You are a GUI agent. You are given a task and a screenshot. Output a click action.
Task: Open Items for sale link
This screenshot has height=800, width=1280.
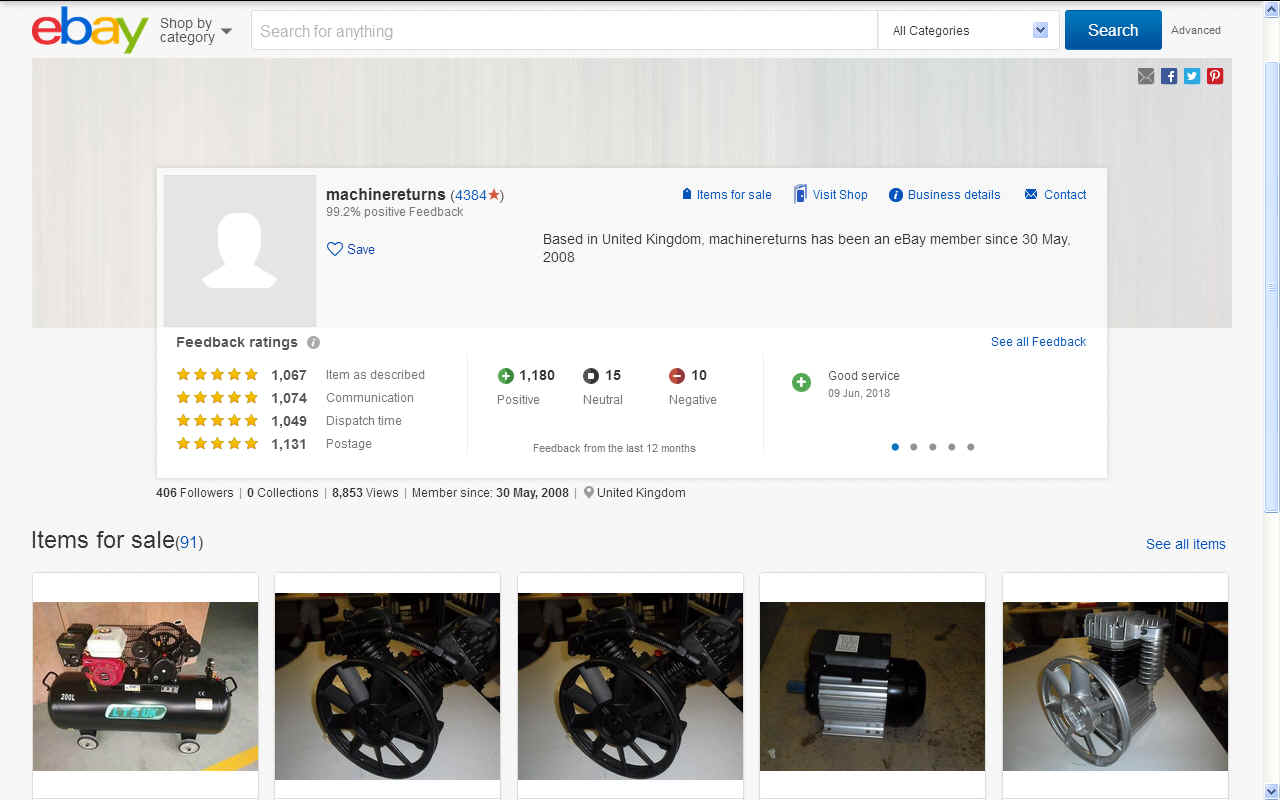point(726,195)
